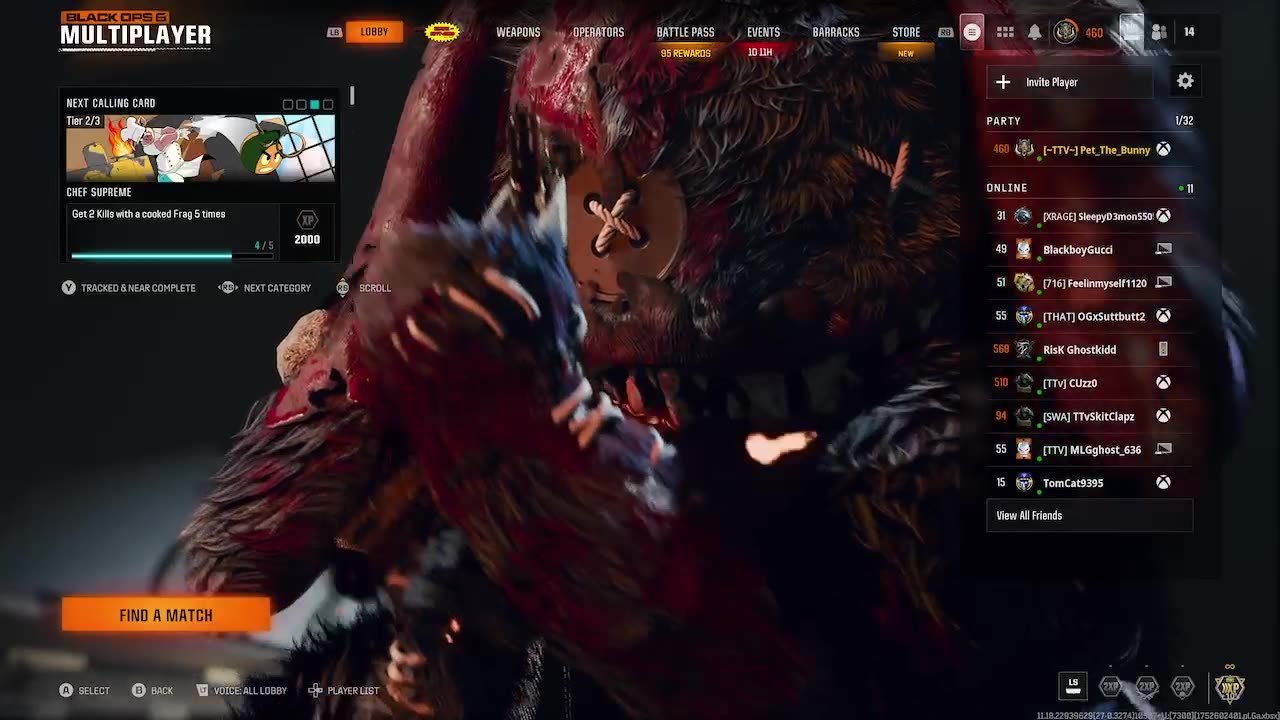
Task: Switch to the Lobby tab
Action: pyautogui.click(x=374, y=32)
